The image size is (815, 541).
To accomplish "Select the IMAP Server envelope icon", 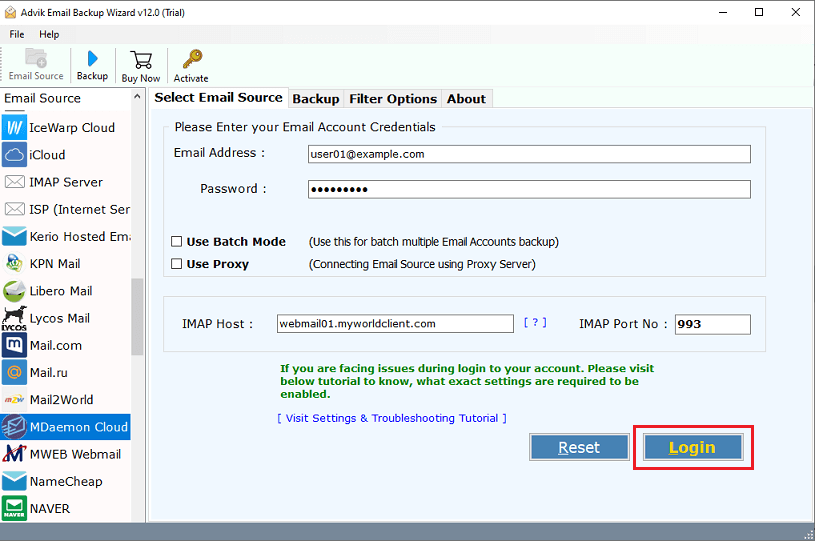I will (x=14, y=182).
